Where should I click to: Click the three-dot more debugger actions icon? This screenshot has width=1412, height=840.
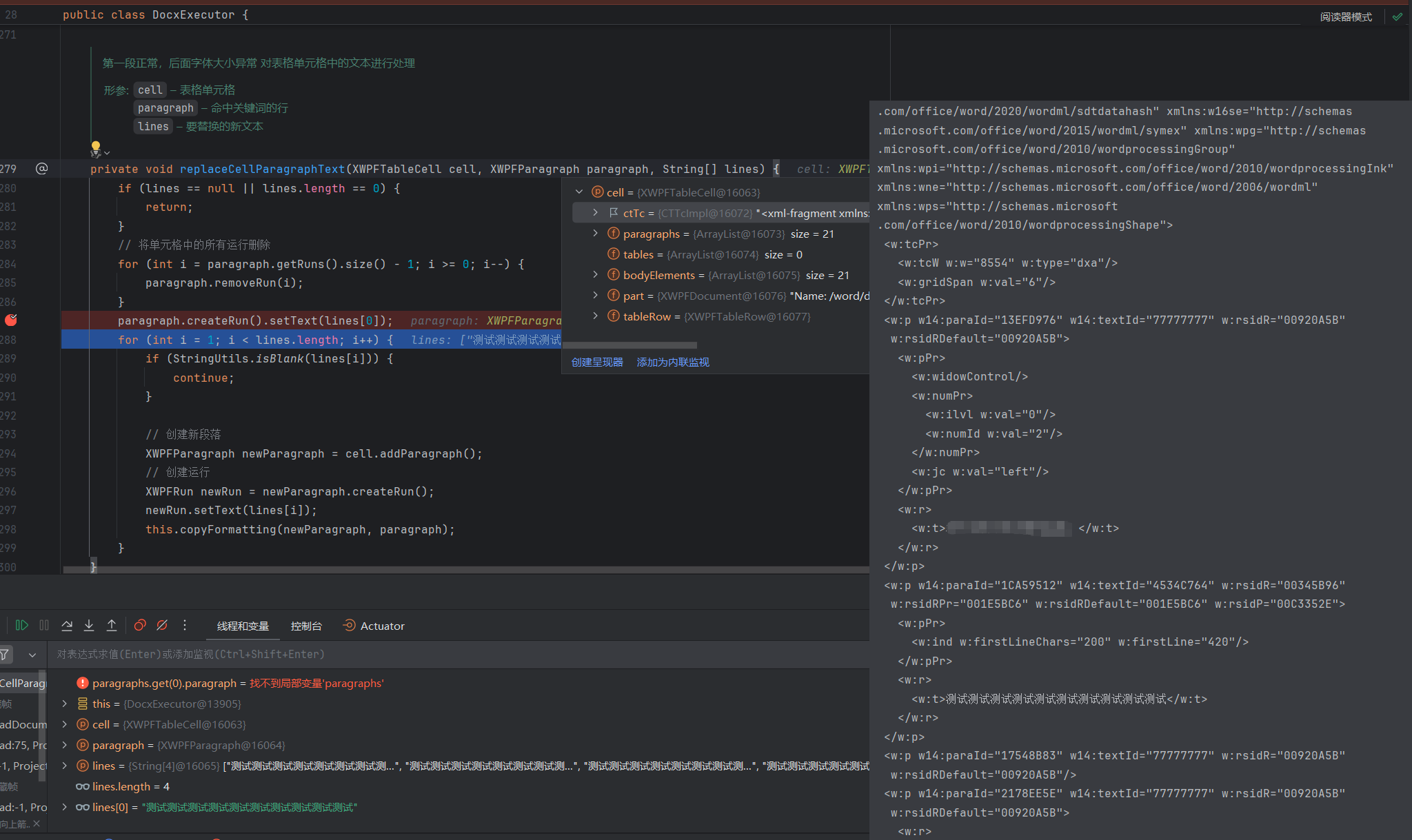tap(184, 625)
